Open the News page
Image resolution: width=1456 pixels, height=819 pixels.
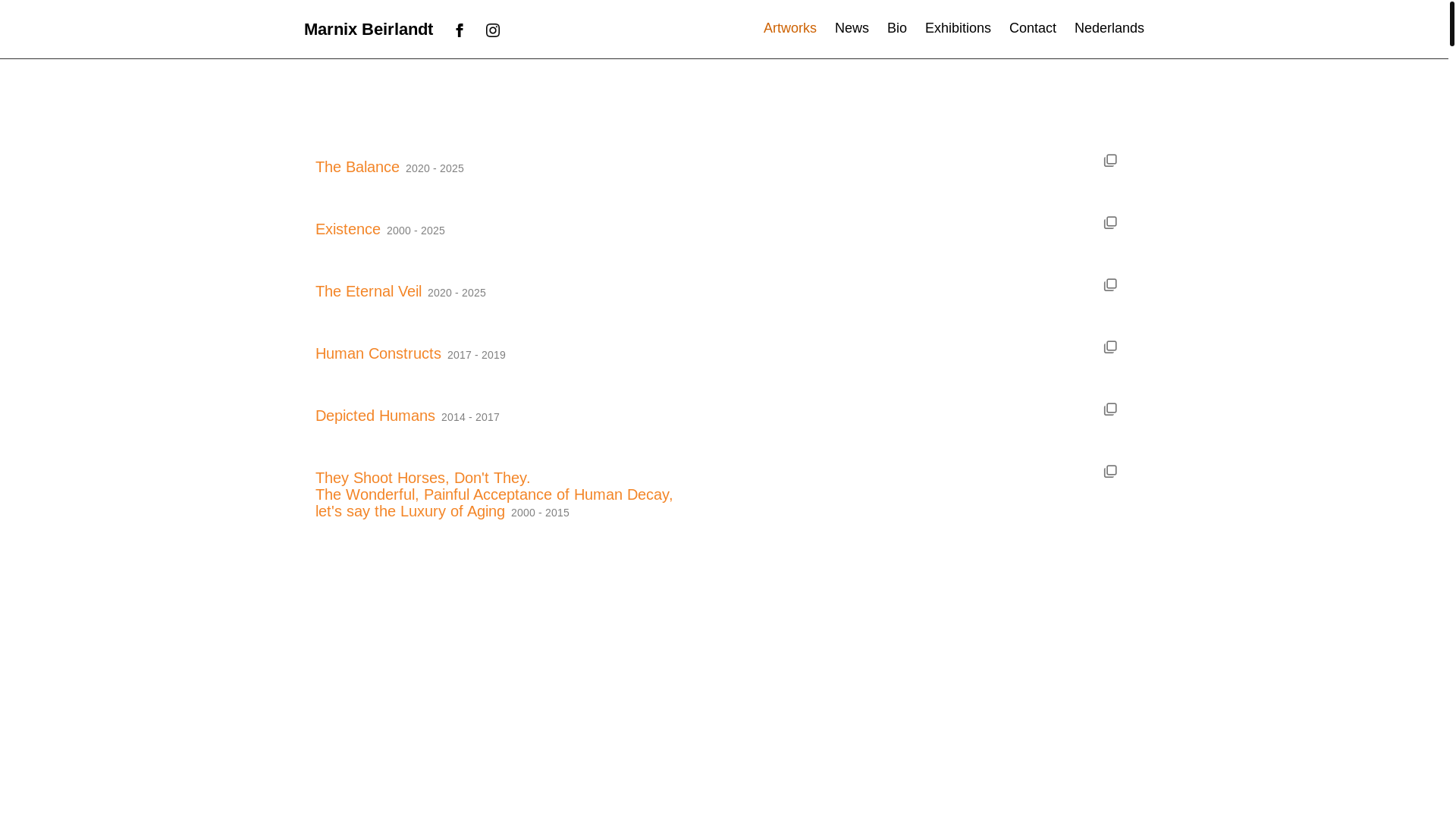coord(852,28)
